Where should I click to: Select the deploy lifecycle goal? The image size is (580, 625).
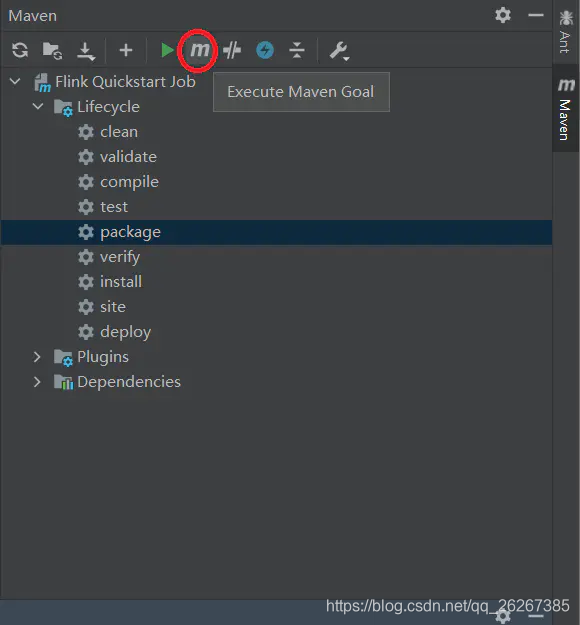click(x=125, y=332)
